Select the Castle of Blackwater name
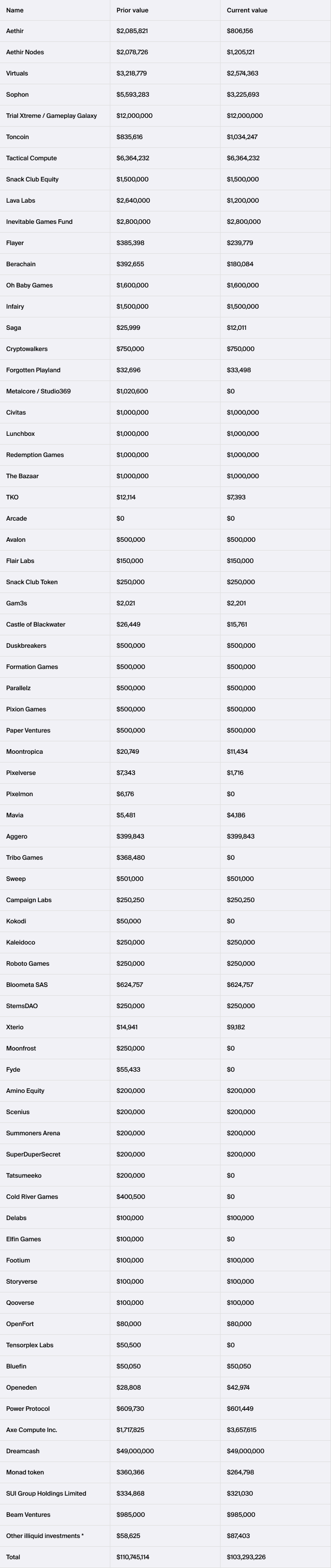This screenshot has width=331, height=1568. point(35,625)
